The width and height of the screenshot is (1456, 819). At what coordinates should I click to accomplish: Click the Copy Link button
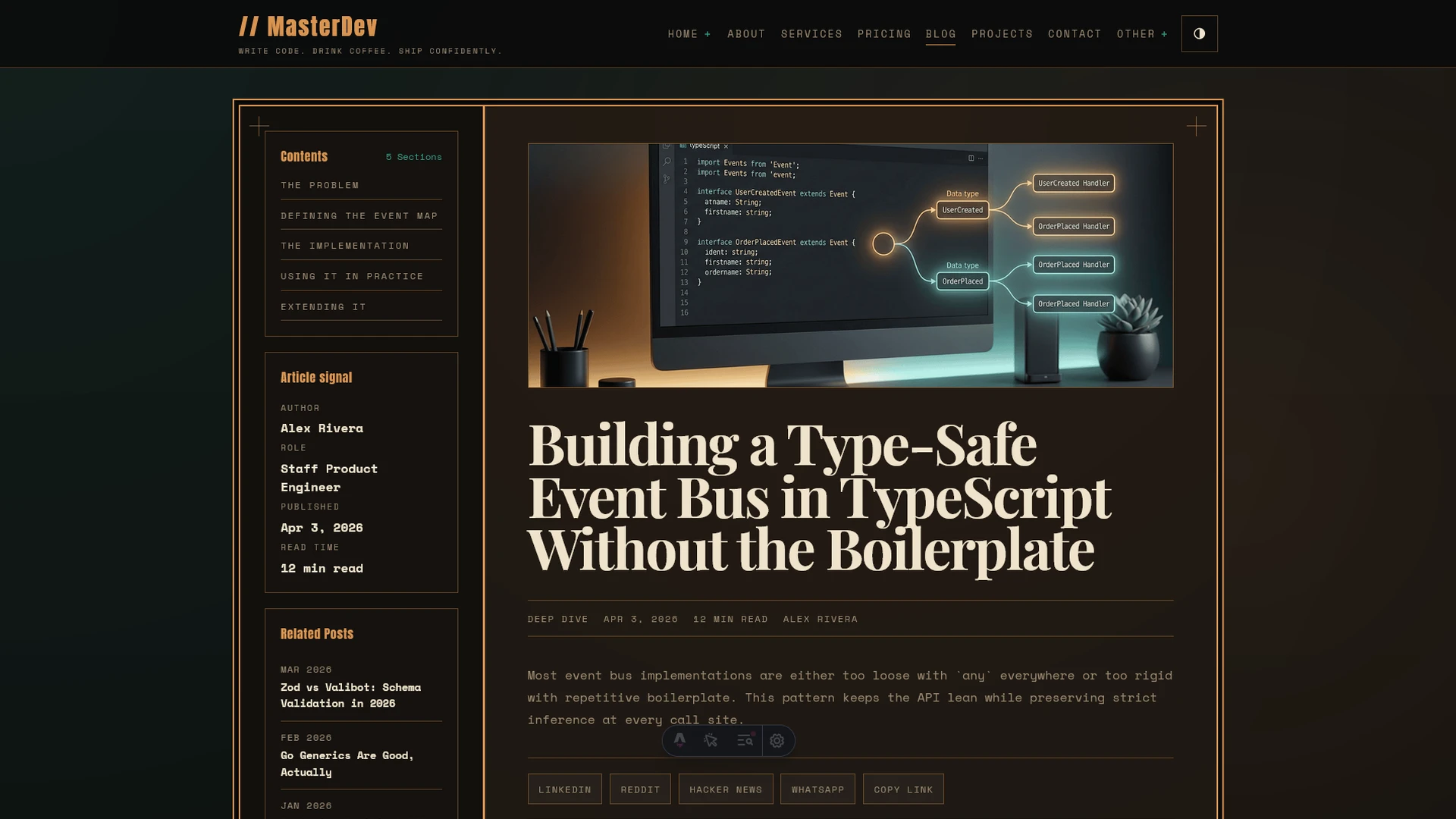[903, 789]
